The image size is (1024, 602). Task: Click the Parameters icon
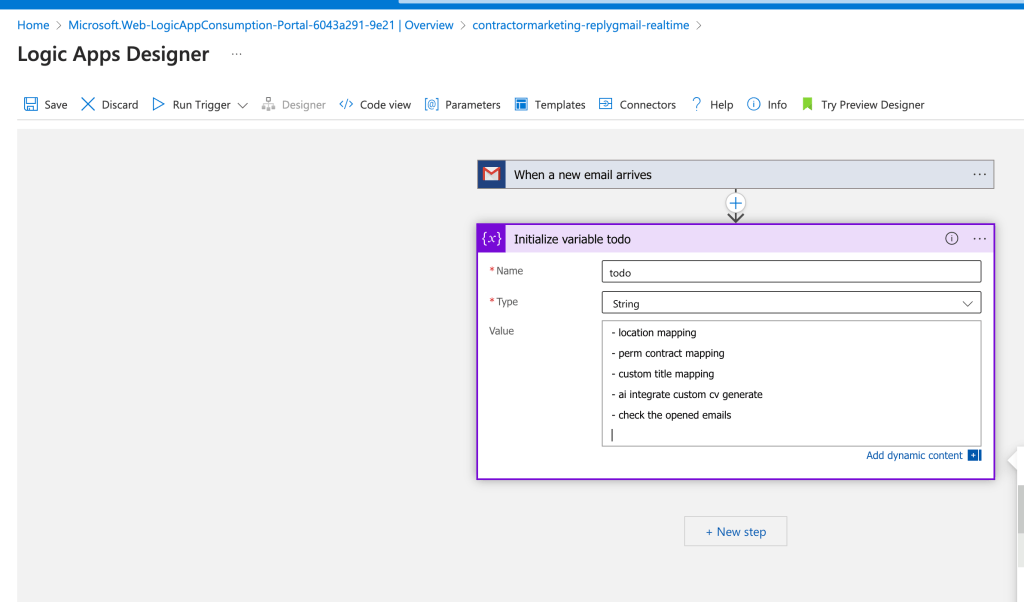tap(431, 104)
